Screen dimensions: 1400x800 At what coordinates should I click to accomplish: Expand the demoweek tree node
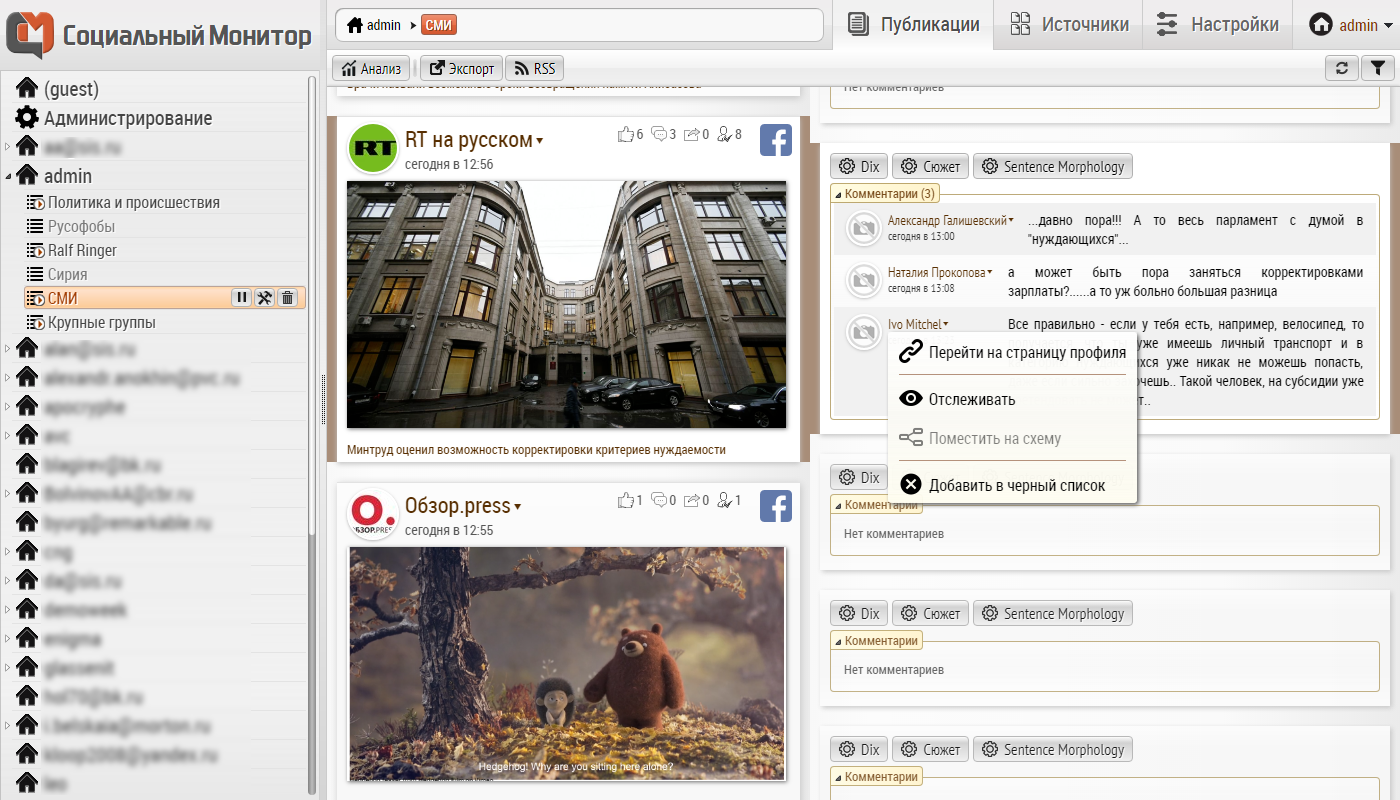click(8, 610)
